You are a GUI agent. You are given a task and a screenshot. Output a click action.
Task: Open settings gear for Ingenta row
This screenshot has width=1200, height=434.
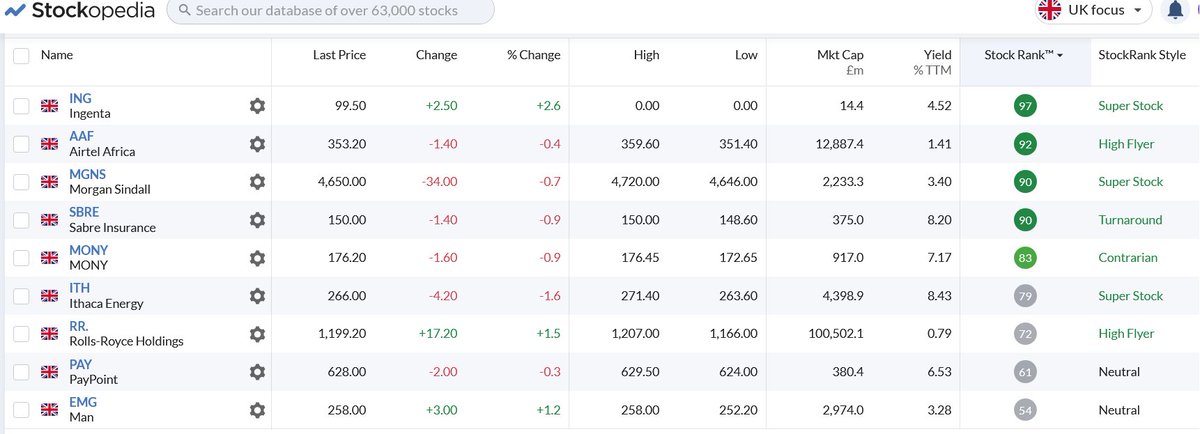(257, 106)
